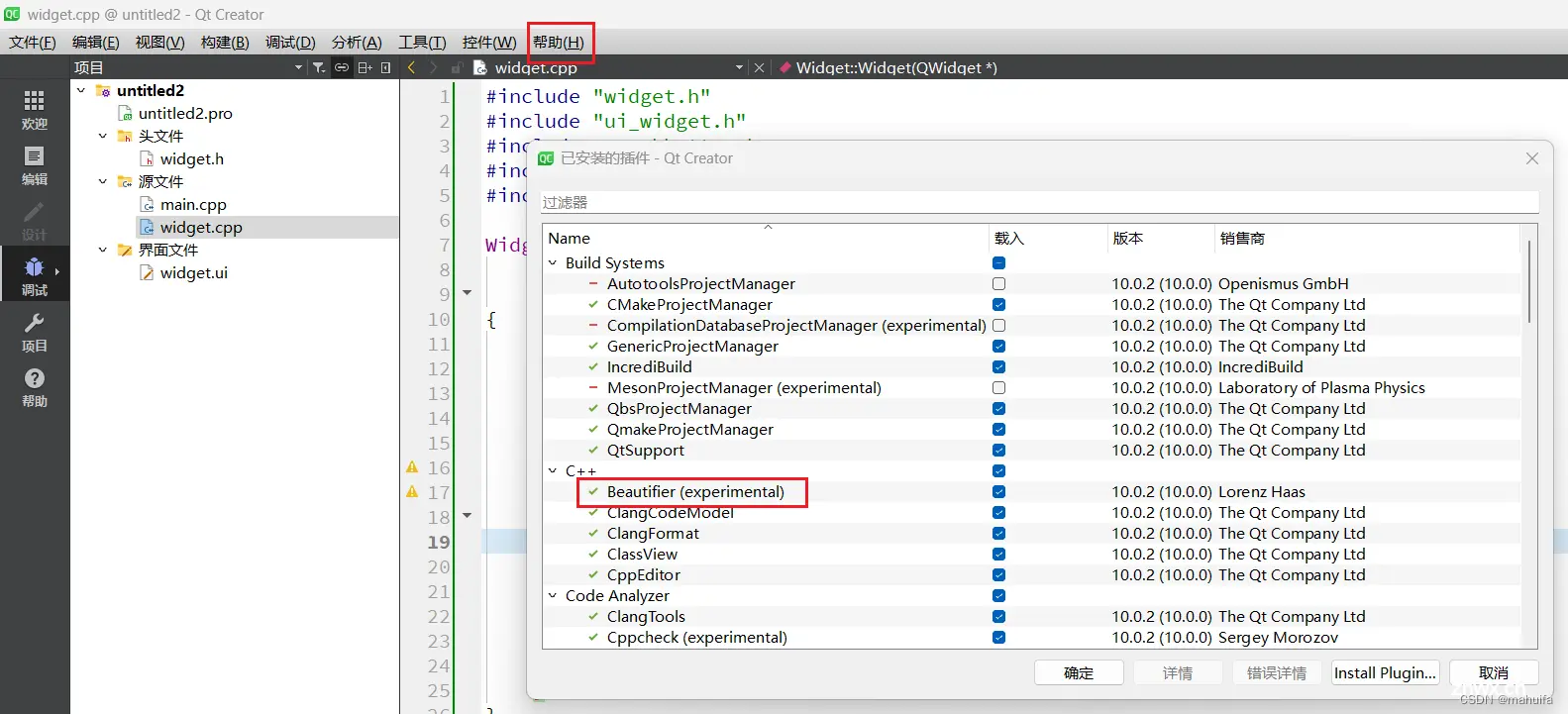
Task: Open the 编辑(E) menu
Action: [x=96, y=42]
